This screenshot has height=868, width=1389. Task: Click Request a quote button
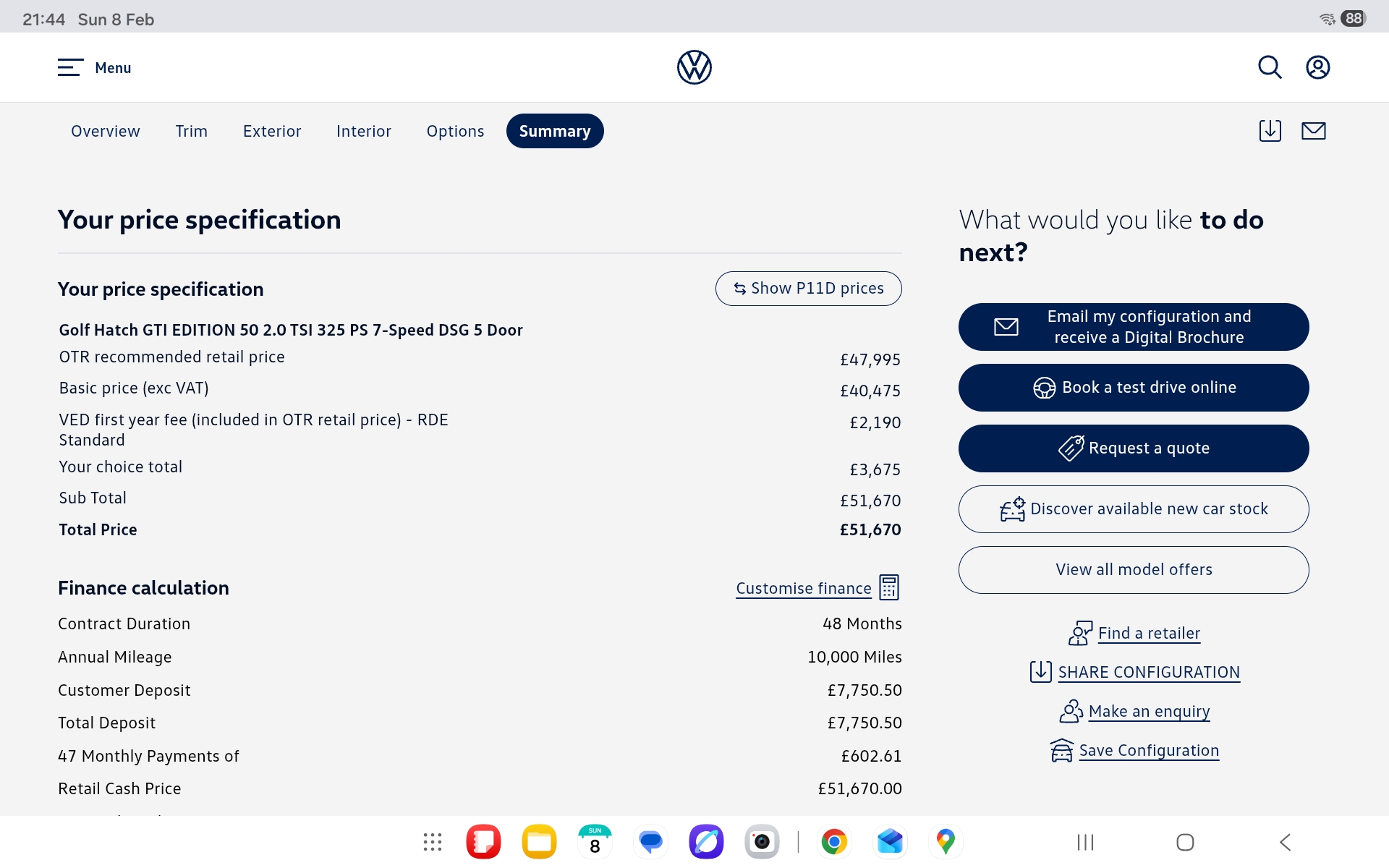click(x=1133, y=448)
